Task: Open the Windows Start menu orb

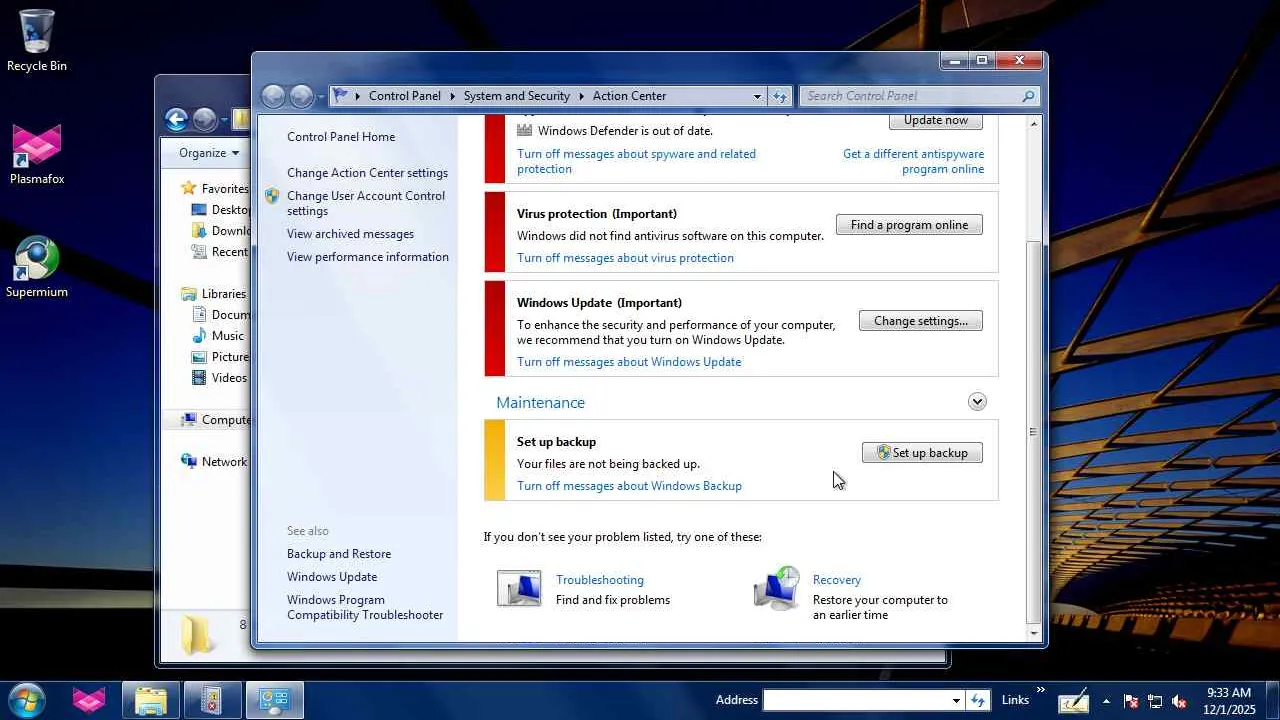Action: tap(26, 699)
